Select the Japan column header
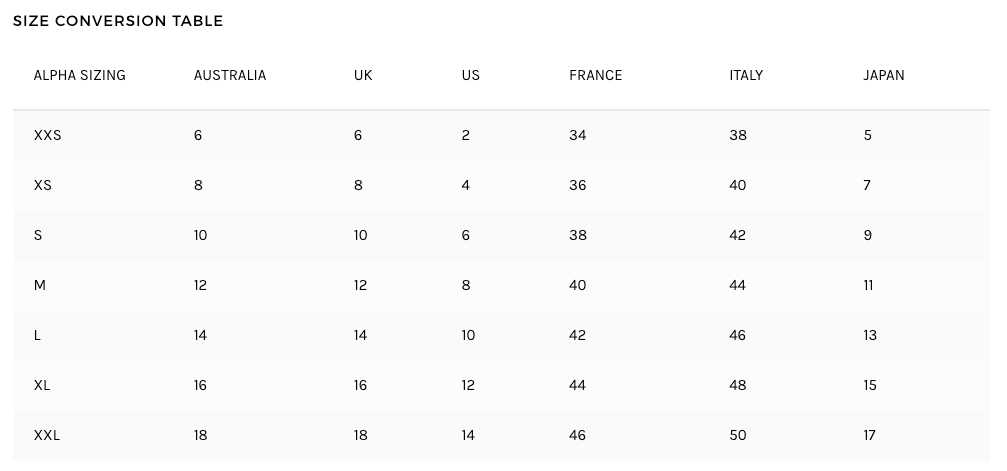 coord(884,75)
